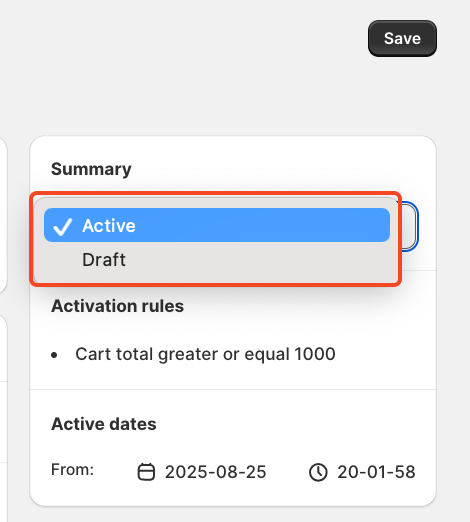The height and width of the screenshot is (522, 470).
Task: Open the 20-01-58 time field
Action: 376,472
